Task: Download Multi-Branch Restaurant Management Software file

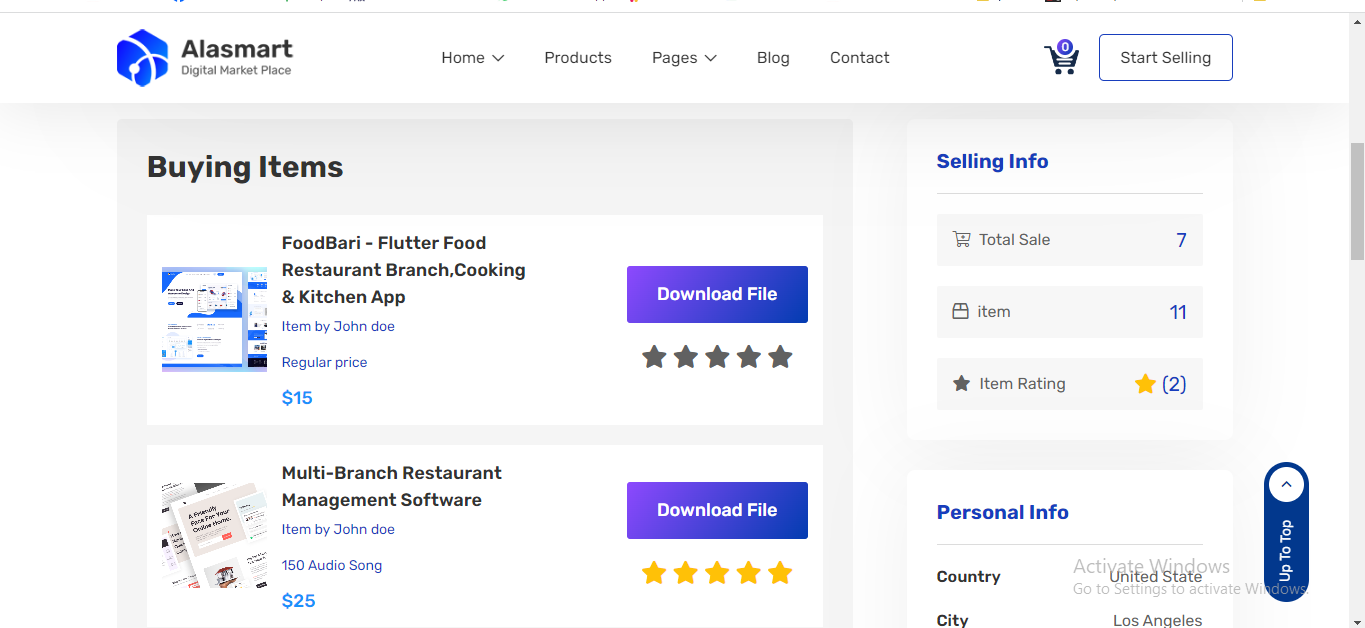Action: click(717, 510)
